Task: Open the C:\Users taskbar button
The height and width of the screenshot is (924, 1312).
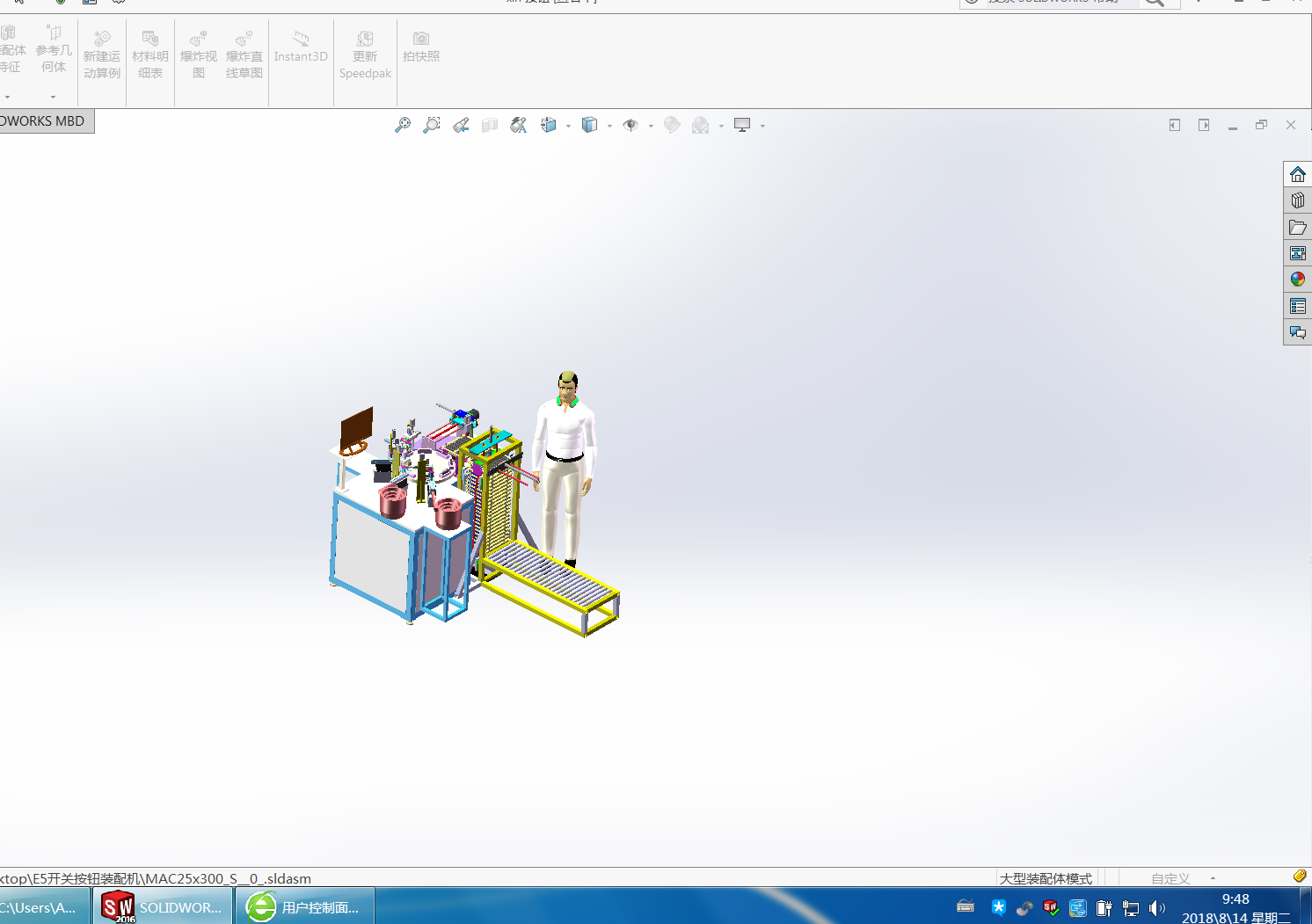Action: [44, 906]
